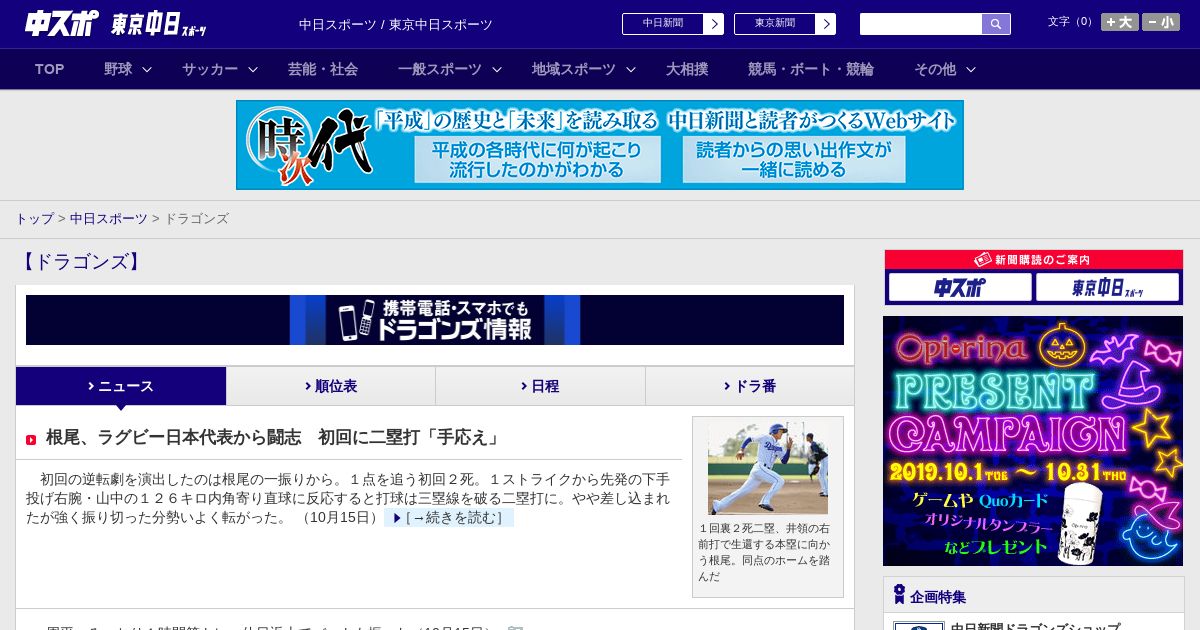
Task: Click 新聞購読のご案内 header in sidebar
Action: click(1034, 260)
